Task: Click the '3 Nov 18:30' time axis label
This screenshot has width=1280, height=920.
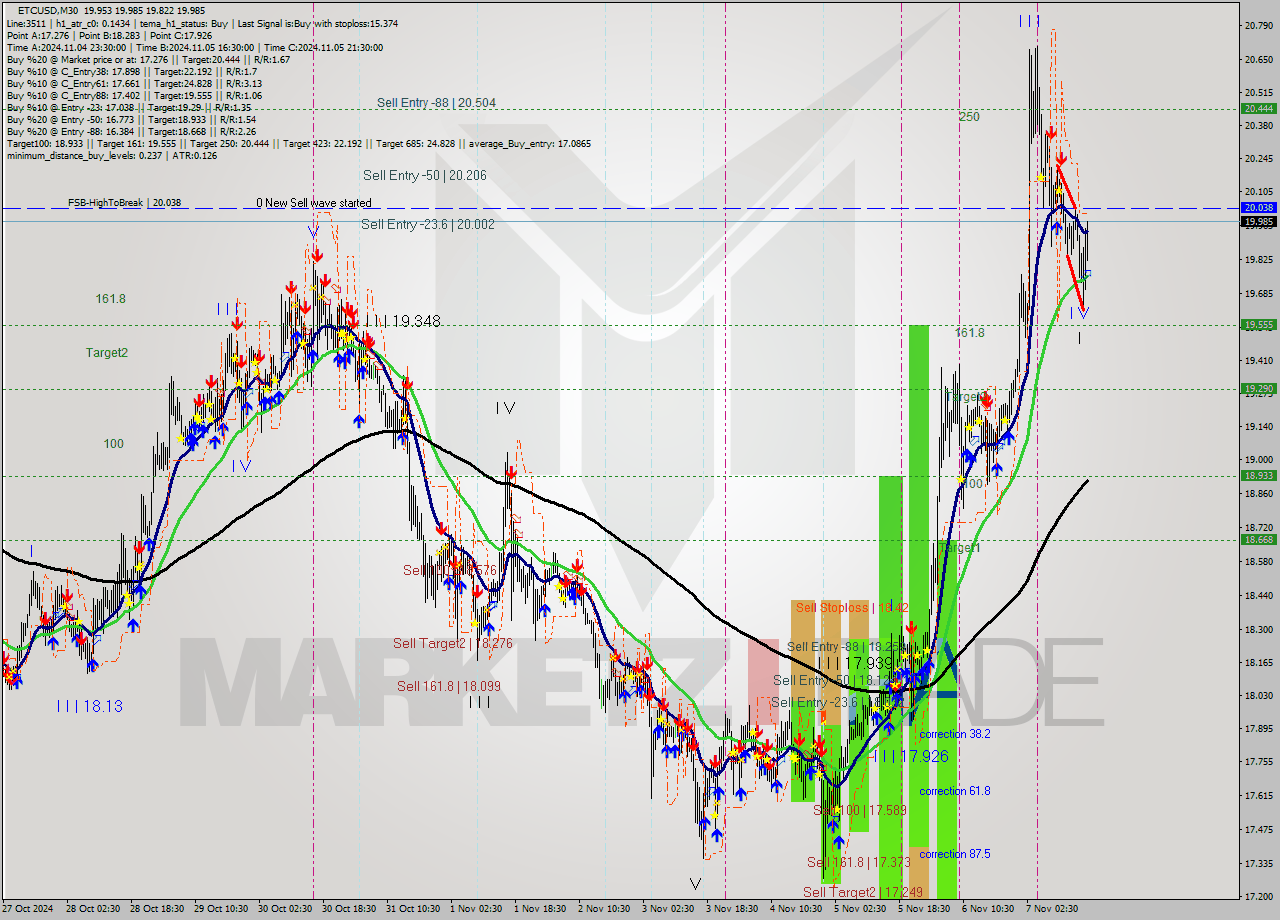Action: [x=731, y=909]
